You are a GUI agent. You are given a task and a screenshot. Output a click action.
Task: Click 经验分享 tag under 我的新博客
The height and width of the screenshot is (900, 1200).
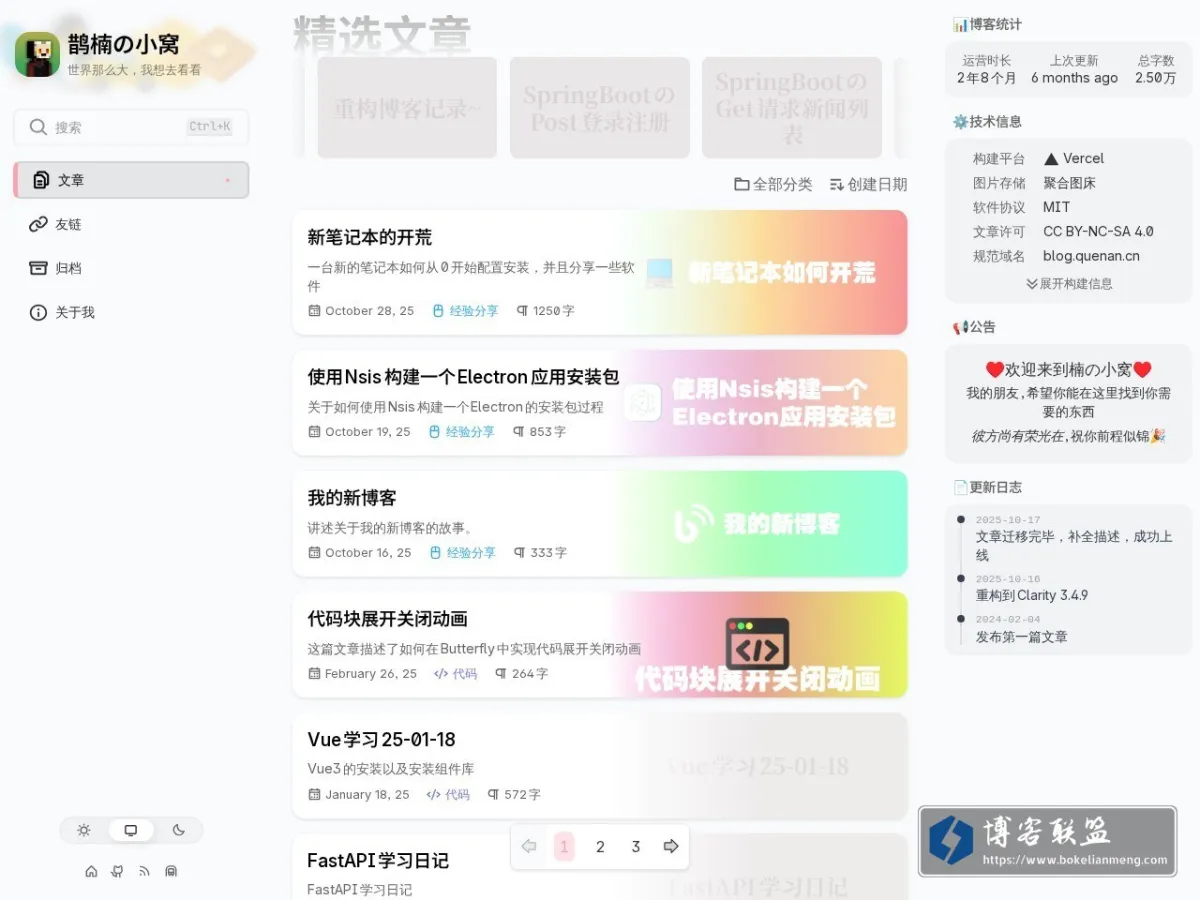tap(463, 553)
